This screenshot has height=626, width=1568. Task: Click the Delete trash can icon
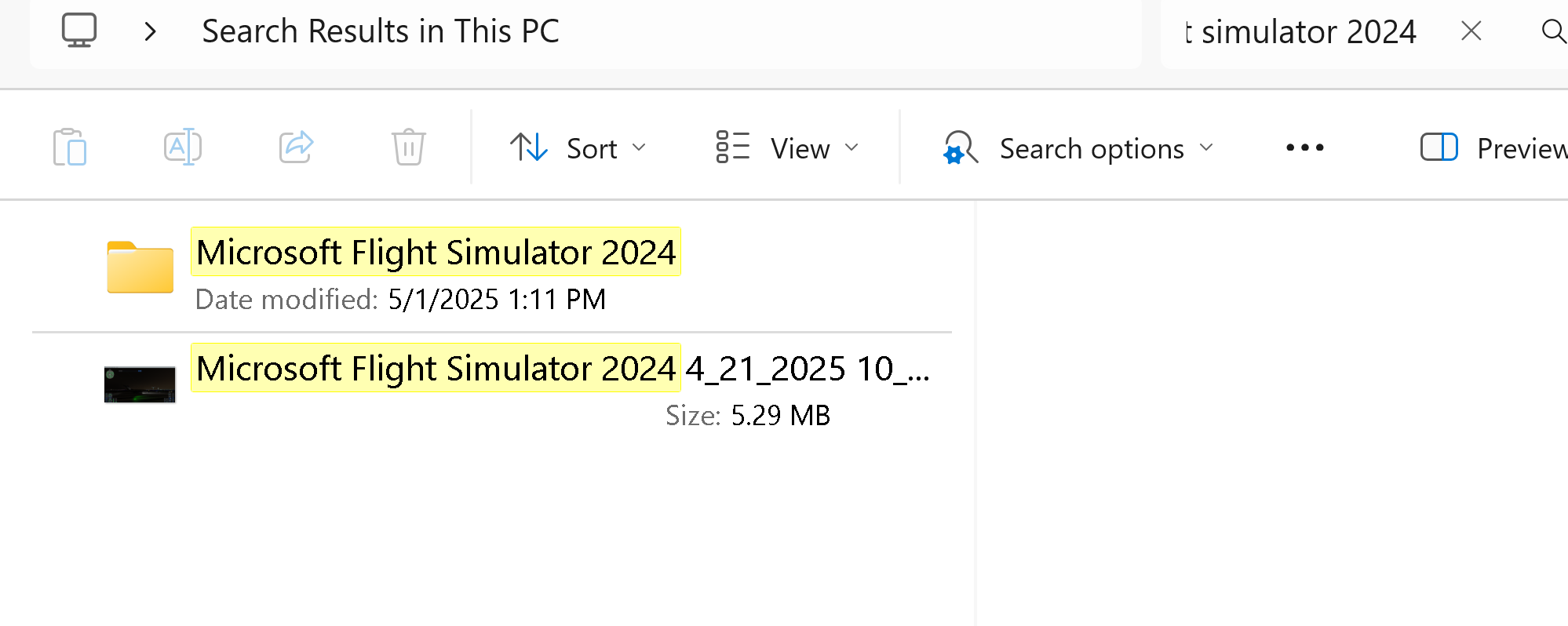pos(409,147)
